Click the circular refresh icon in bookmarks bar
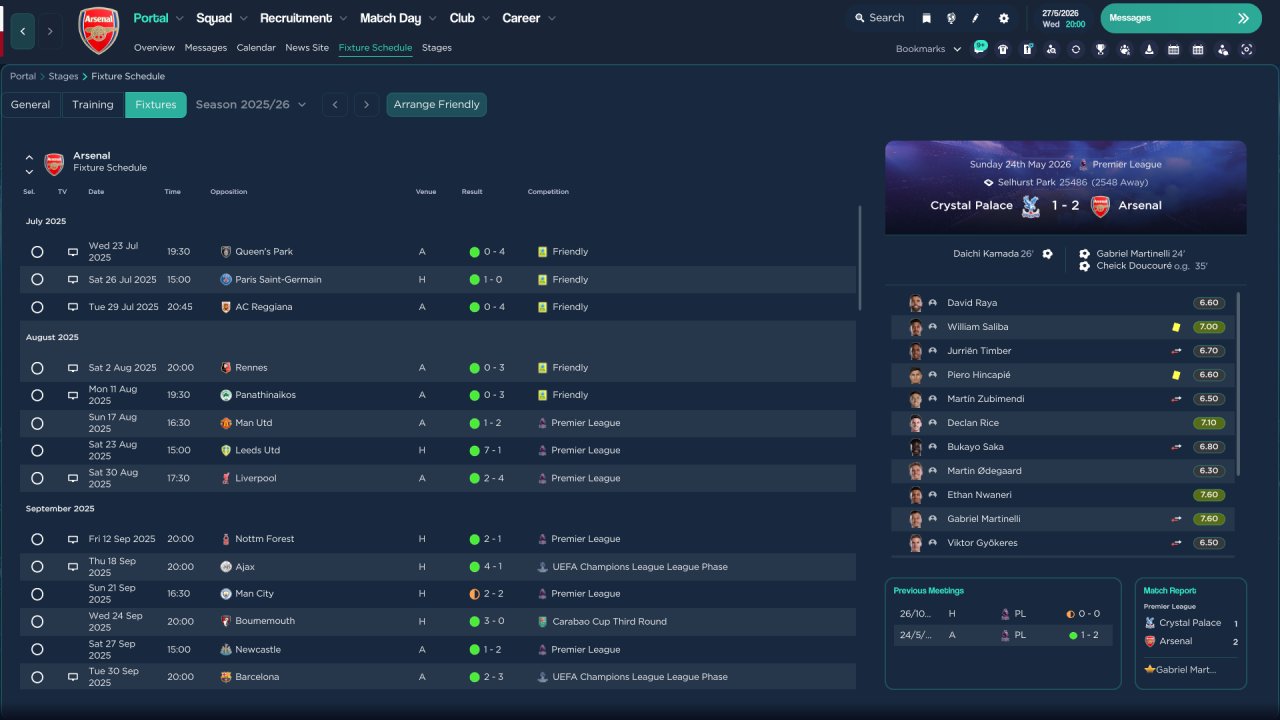The width and height of the screenshot is (1280, 720). pos(1076,49)
